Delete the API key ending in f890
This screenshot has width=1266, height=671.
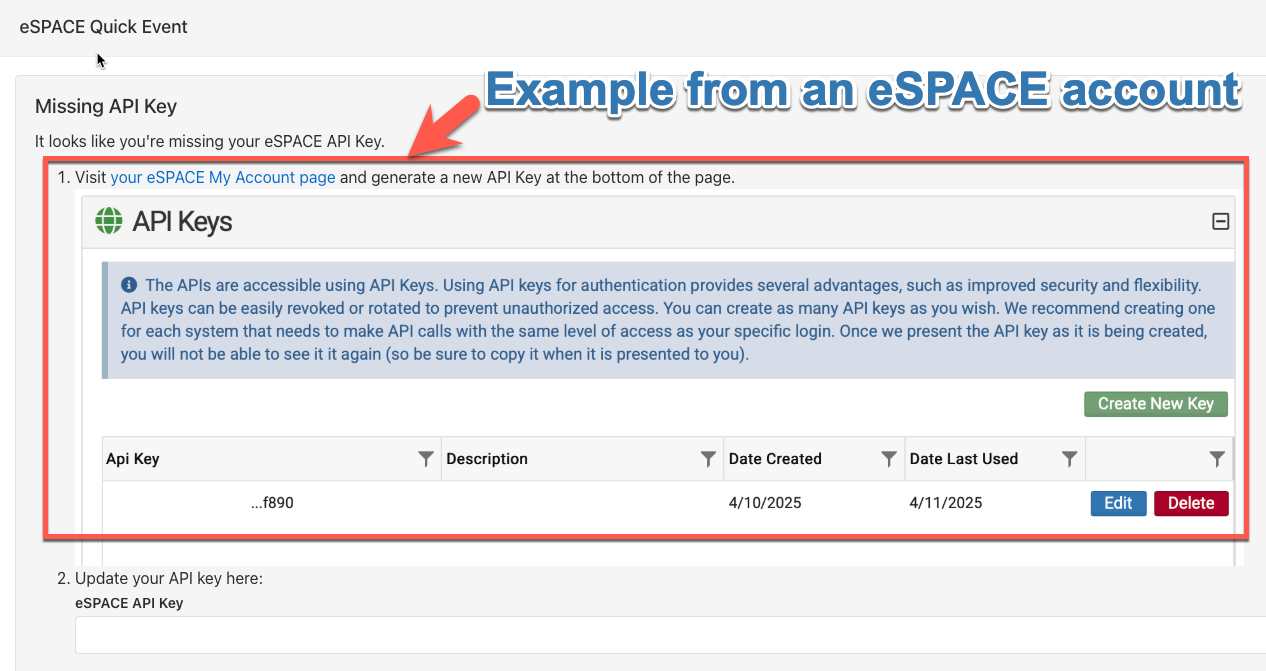pos(1191,503)
